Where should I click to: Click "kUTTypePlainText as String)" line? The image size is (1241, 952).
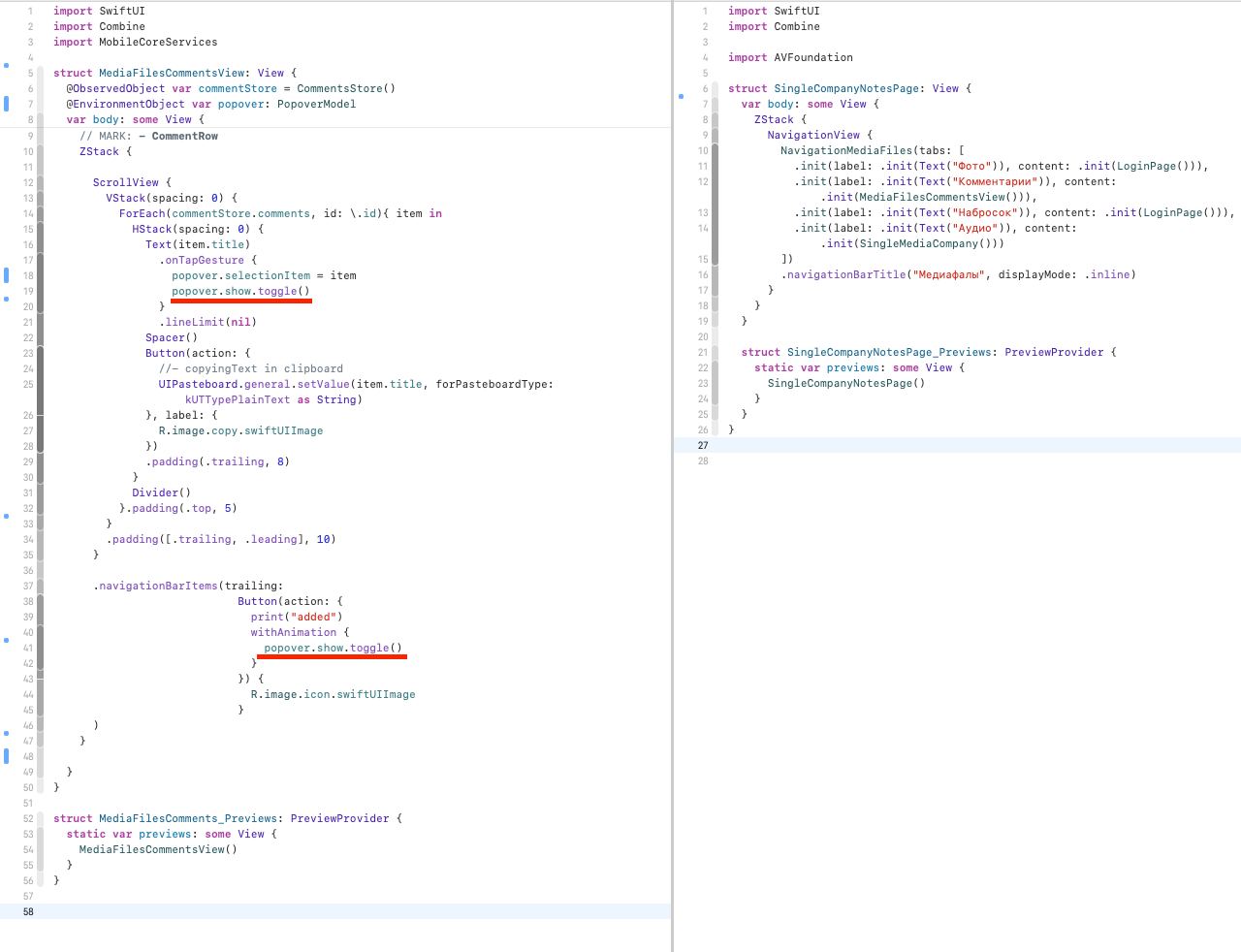click(273, 399)
